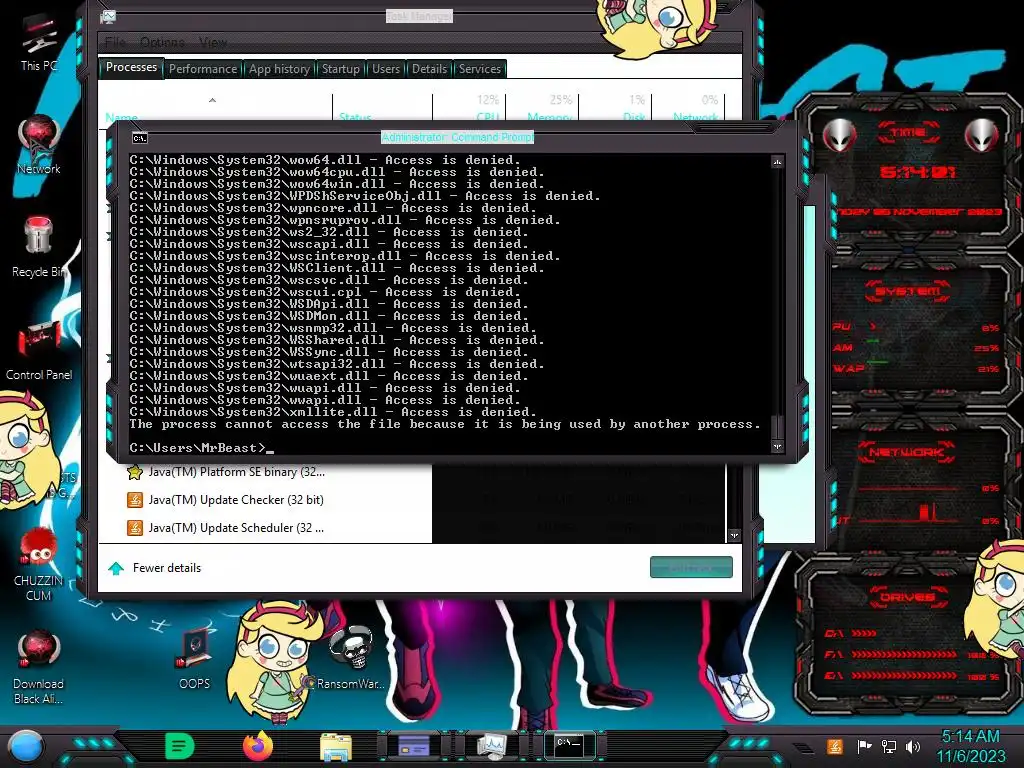This screenshot has width=1024, height=768.
Task: Click the Java tray icon
Action: click(834, 746)
